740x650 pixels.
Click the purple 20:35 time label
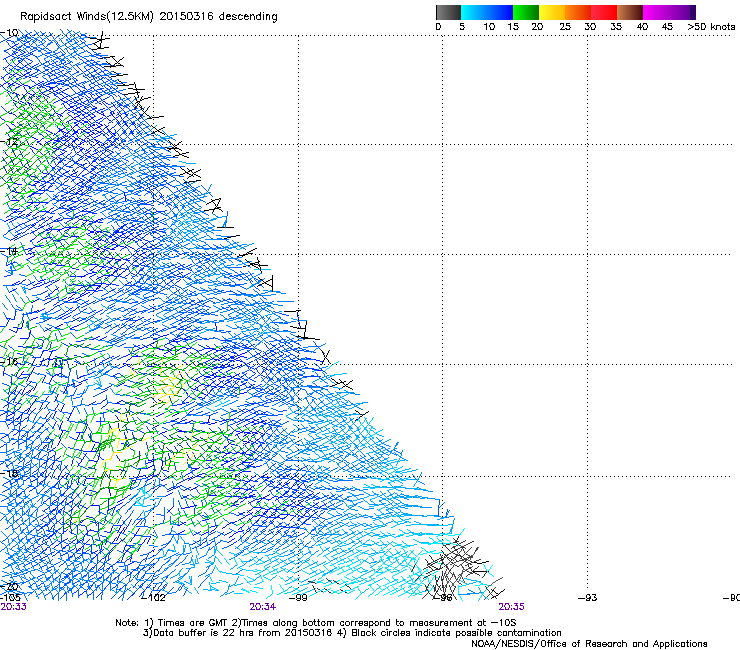tap(512, 607)
